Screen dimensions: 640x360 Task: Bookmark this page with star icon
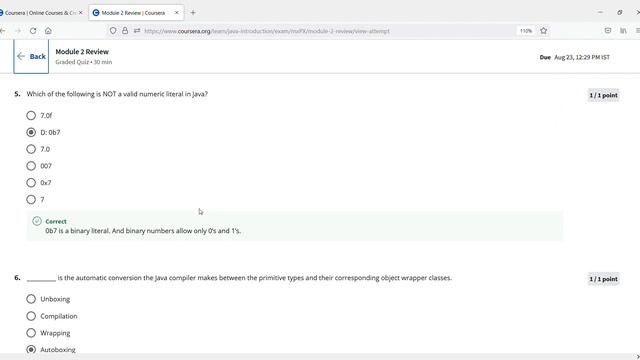tap(544, 31)
